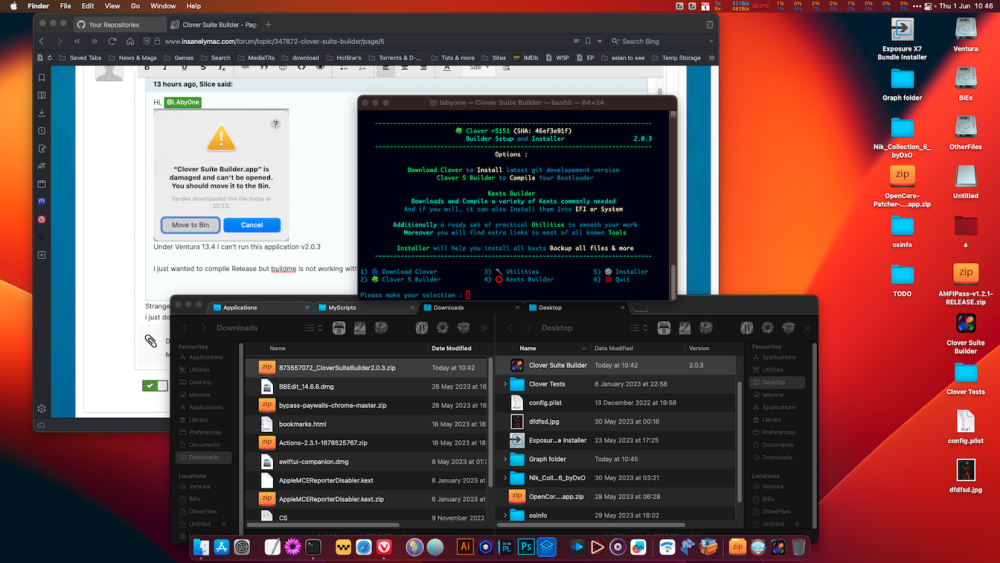Open Vivaldi History panel clock icon

coord(41,131)
